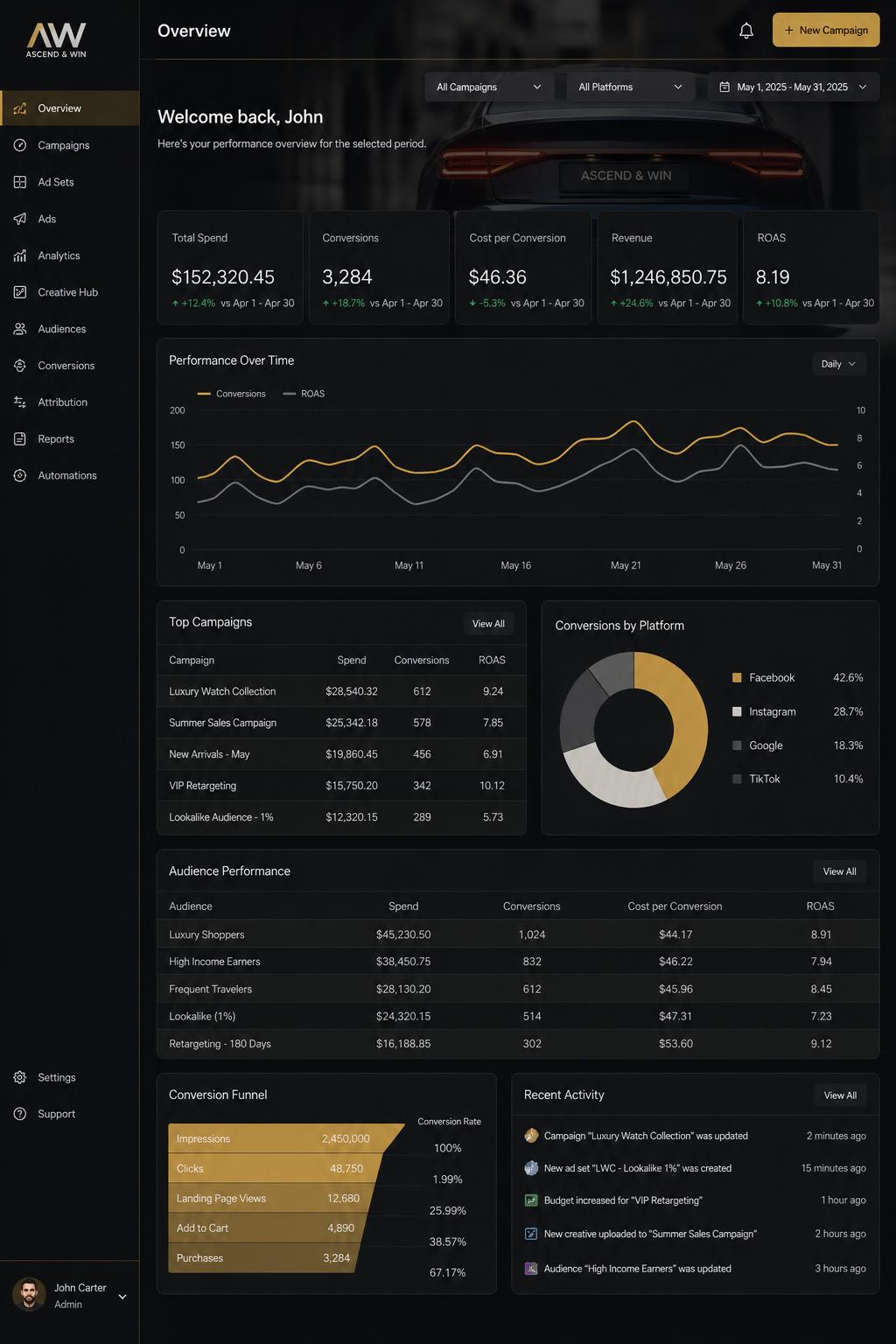
Task: Click the TikTok dark legend swatch
Action: (x=737, y=779)
